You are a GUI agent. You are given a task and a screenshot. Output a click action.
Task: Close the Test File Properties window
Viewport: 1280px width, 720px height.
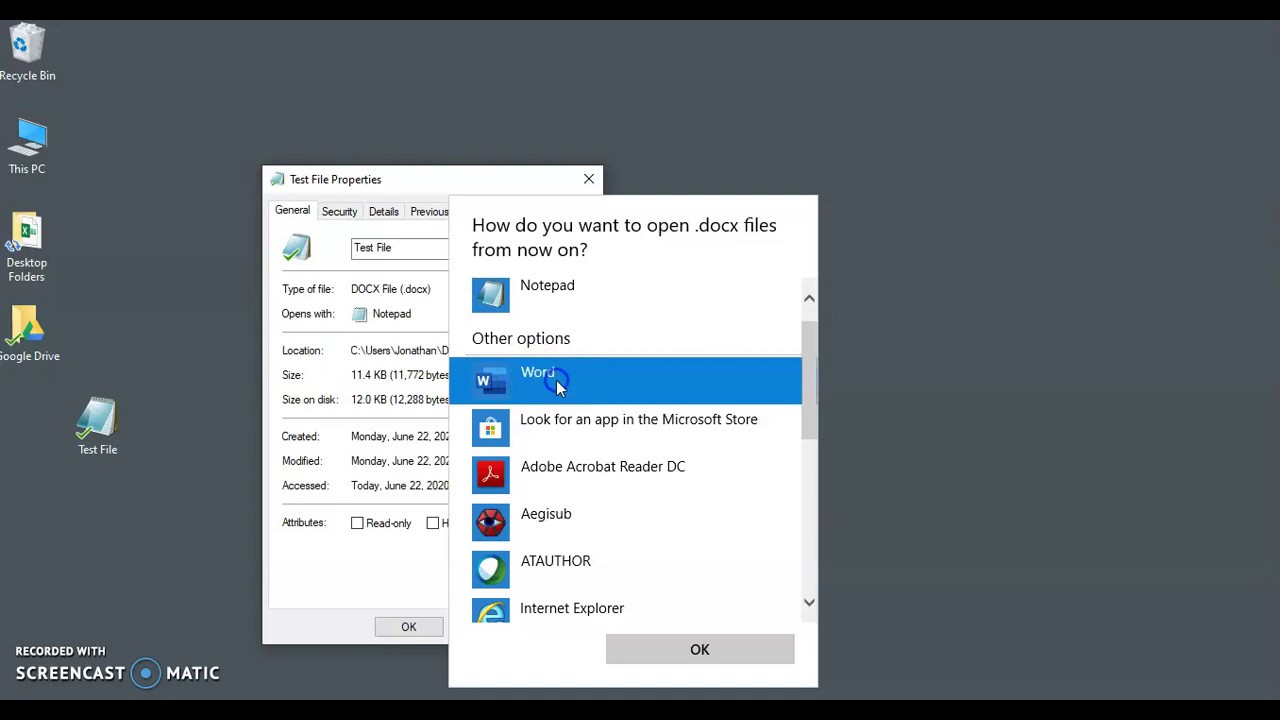click(x=589, y=179)
